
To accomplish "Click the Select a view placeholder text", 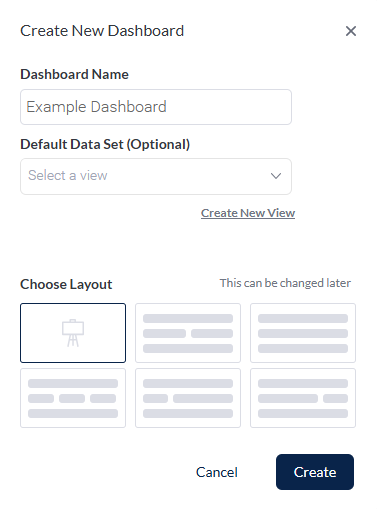I will tap(68, 175).
